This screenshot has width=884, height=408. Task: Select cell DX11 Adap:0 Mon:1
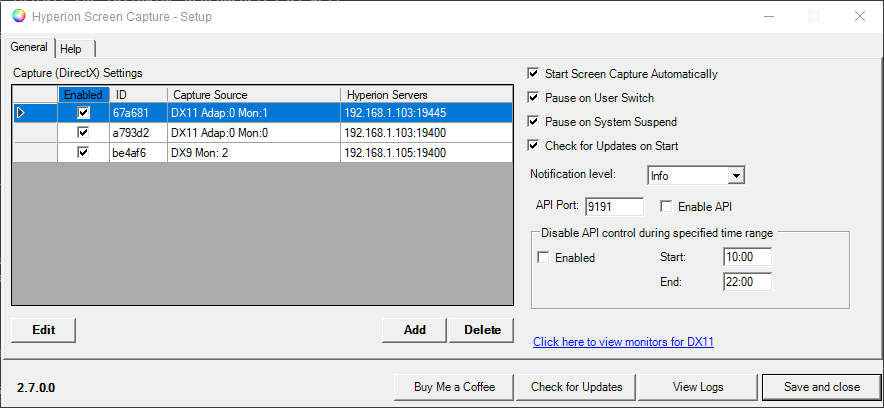[x=254, y=113]
